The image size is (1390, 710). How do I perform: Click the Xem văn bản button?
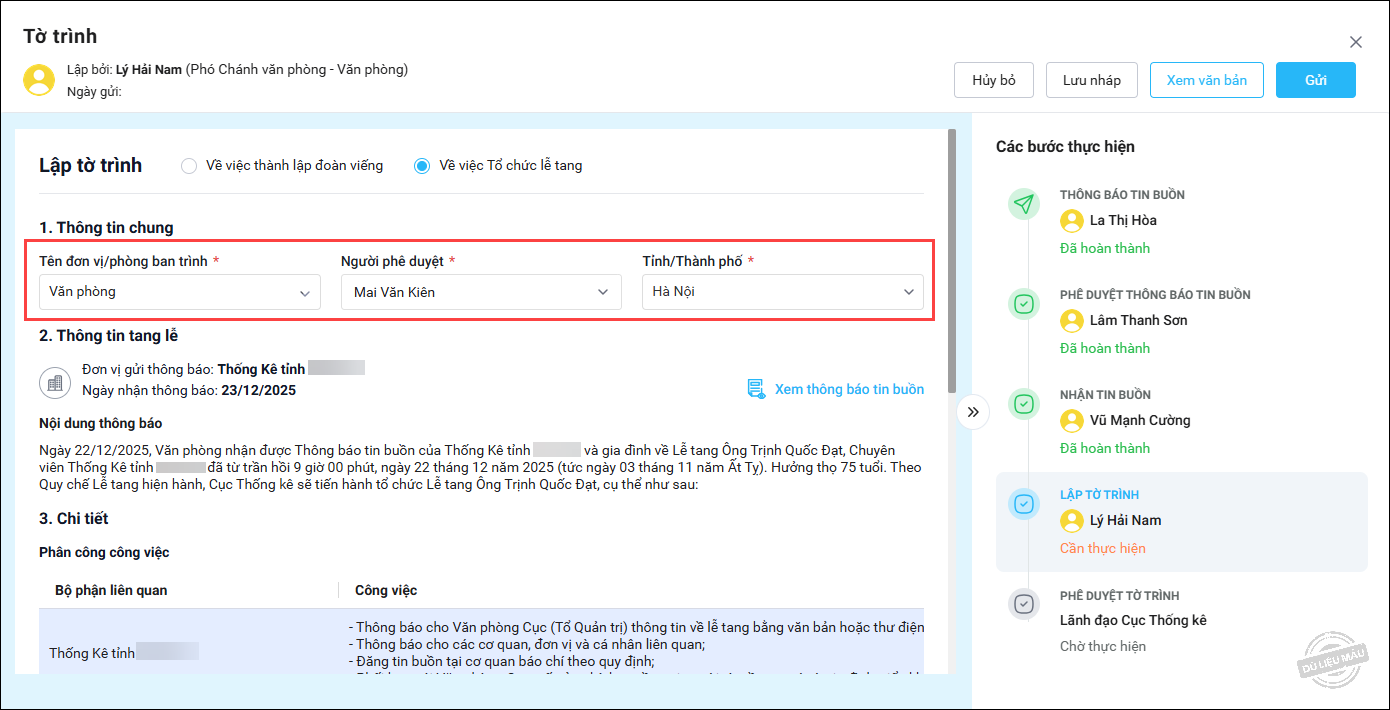[1206, 80]
